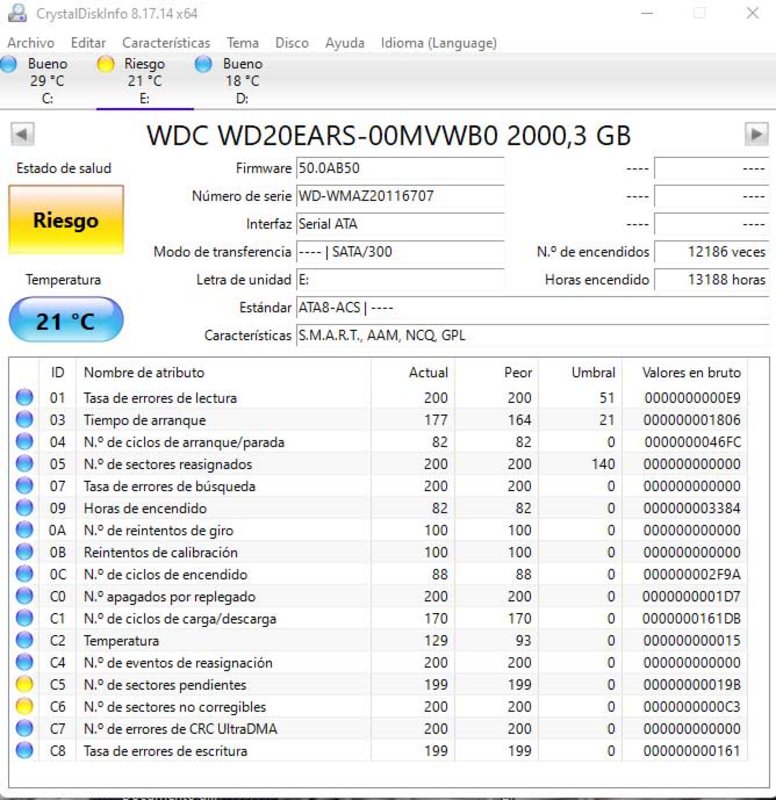The image size is (776, 800).
Task: Click the Letra de unidad field E:
Action: 400,280
